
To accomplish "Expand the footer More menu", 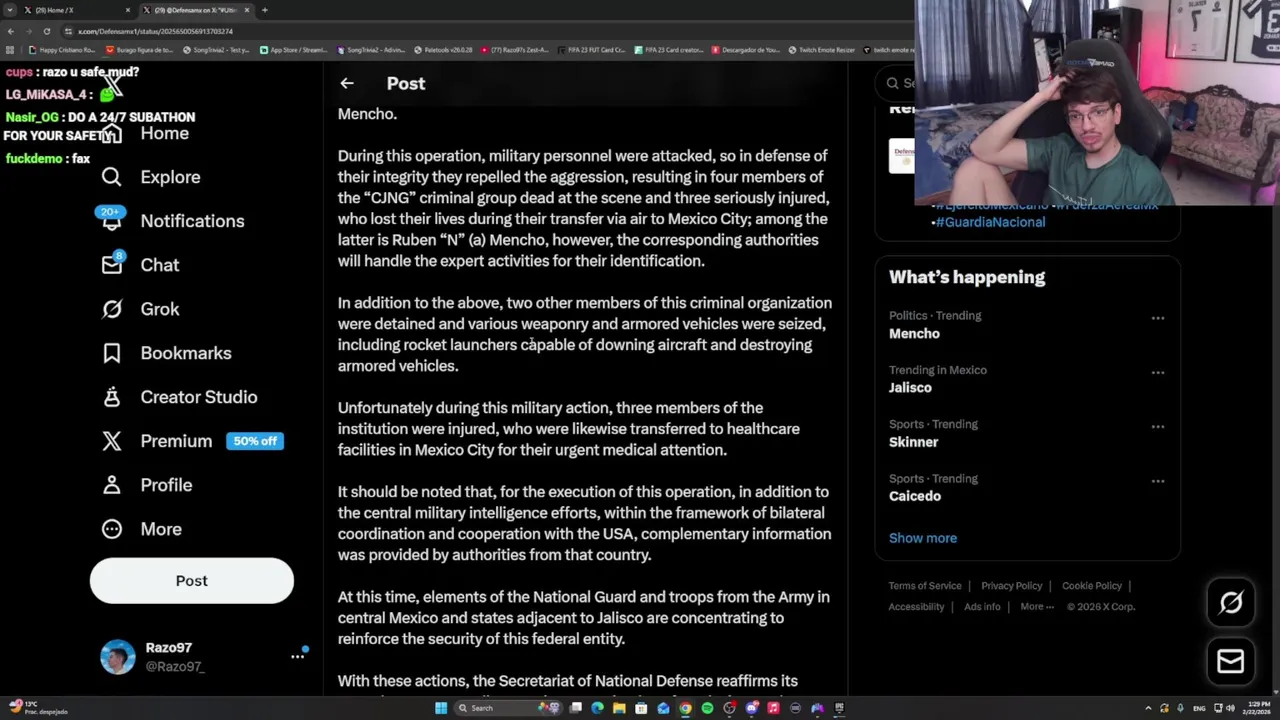I will pos(1036,607).
